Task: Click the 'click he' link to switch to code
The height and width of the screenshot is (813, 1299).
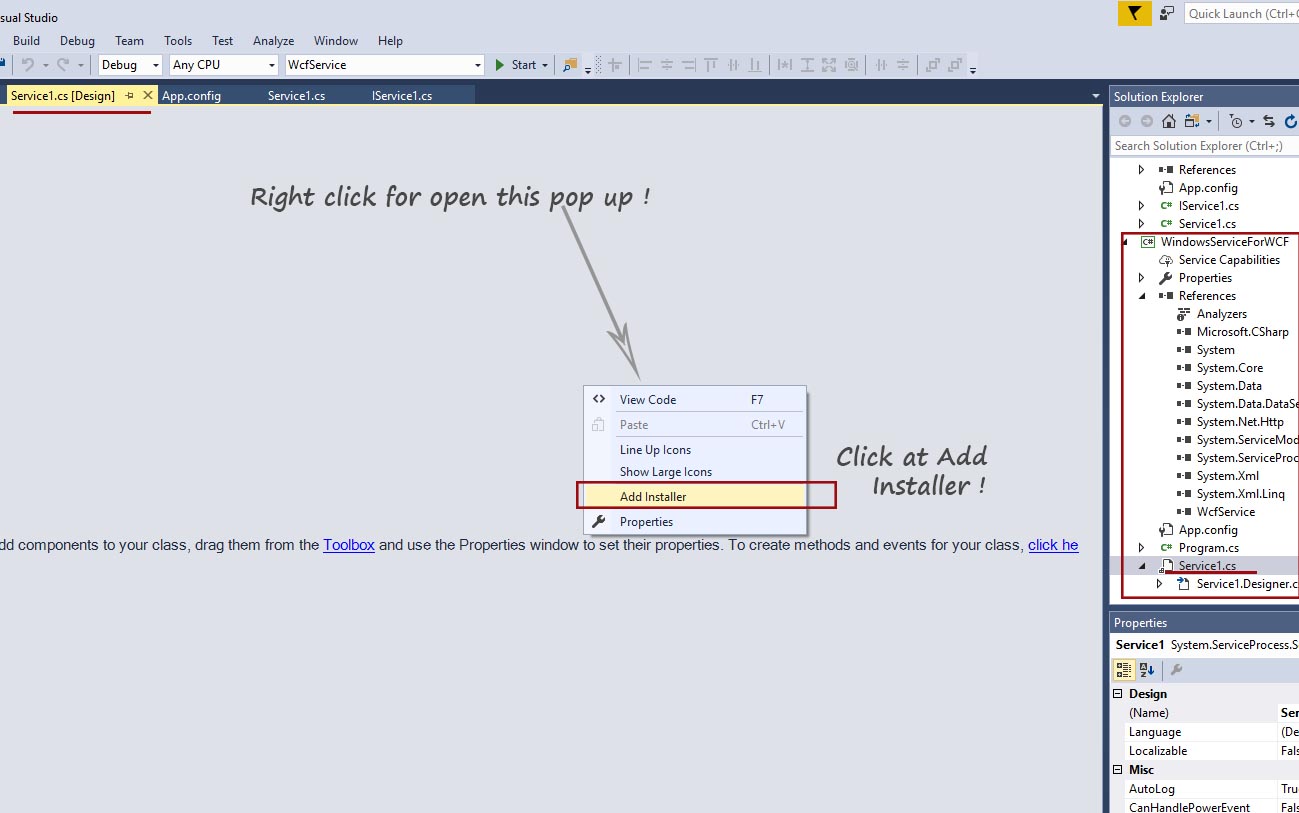Action: (1053, 545)
